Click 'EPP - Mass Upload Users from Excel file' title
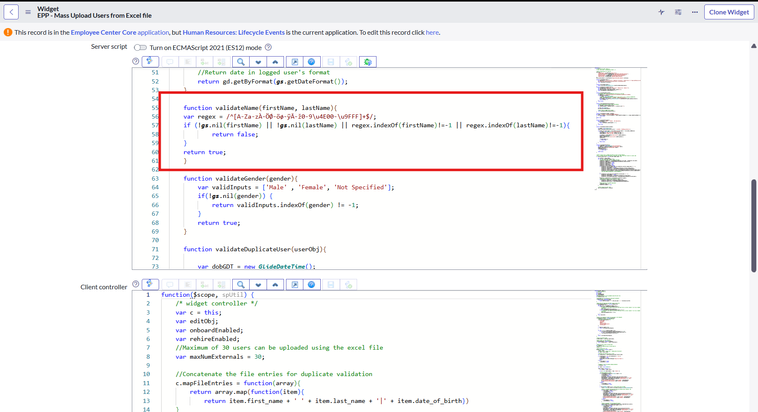 click(94, 15)
